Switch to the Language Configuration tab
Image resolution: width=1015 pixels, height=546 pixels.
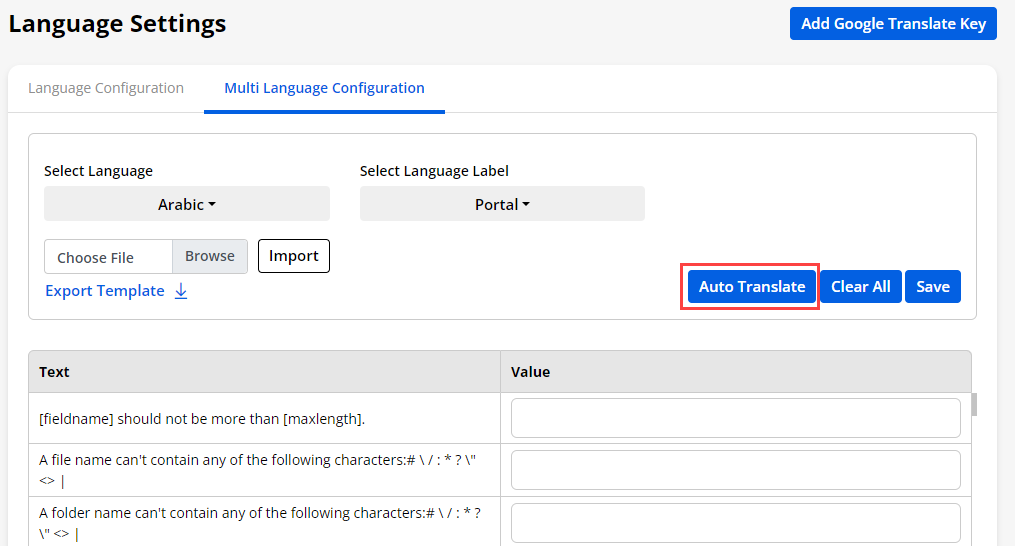coord(106,88)
